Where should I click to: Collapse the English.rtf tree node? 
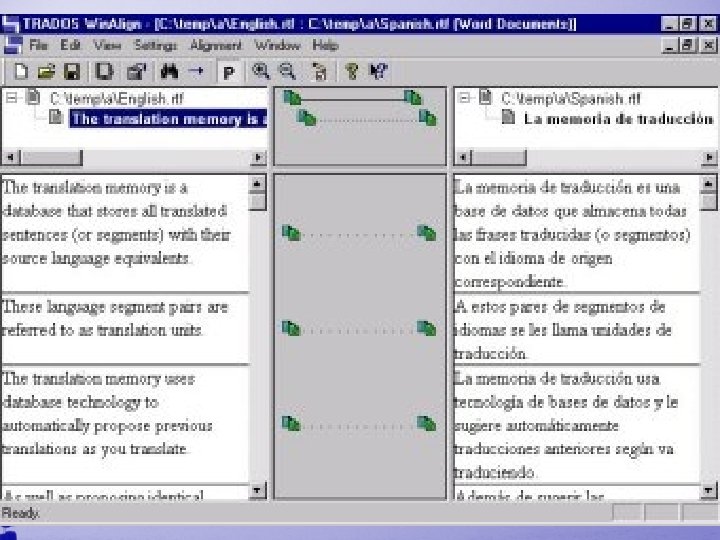point(12,97)
